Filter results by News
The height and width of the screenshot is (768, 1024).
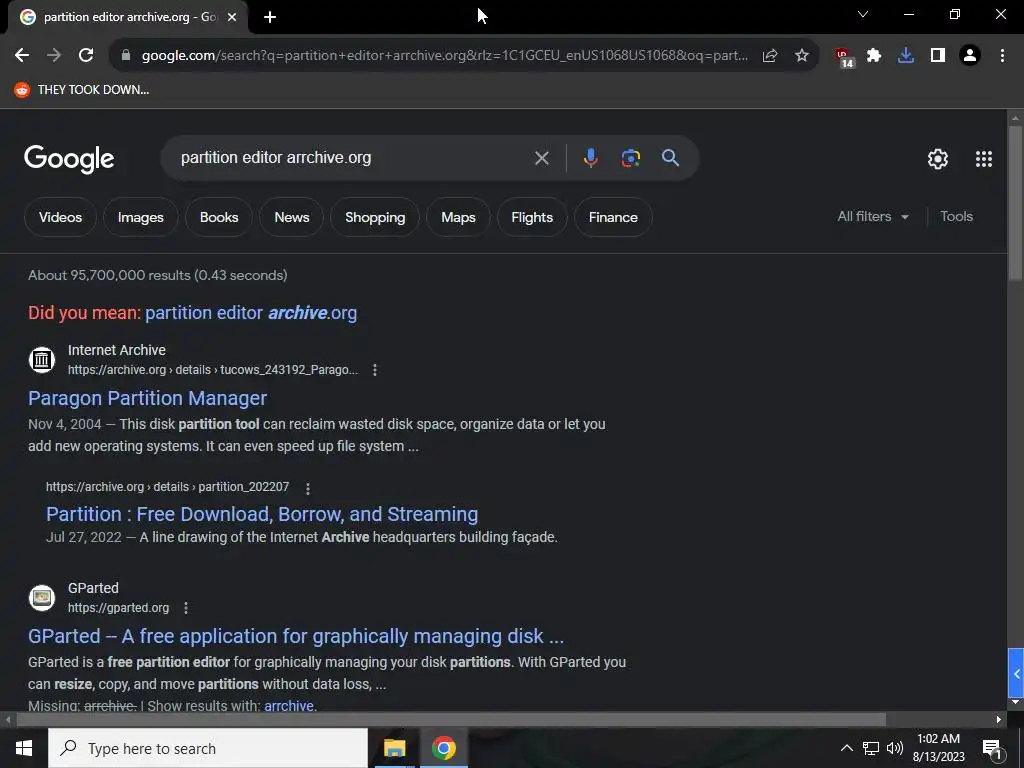291,217
